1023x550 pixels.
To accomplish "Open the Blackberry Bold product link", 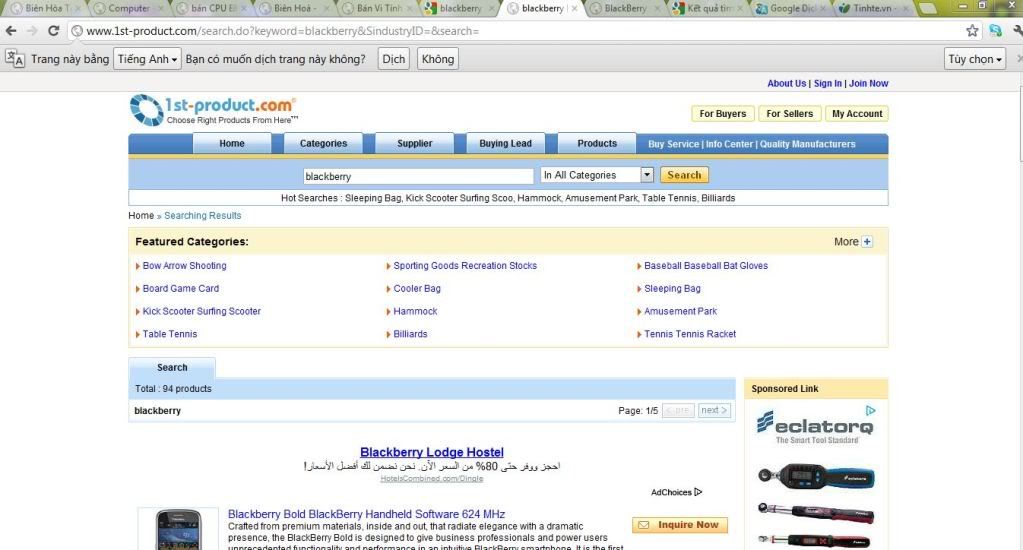I will click(366, 514).
